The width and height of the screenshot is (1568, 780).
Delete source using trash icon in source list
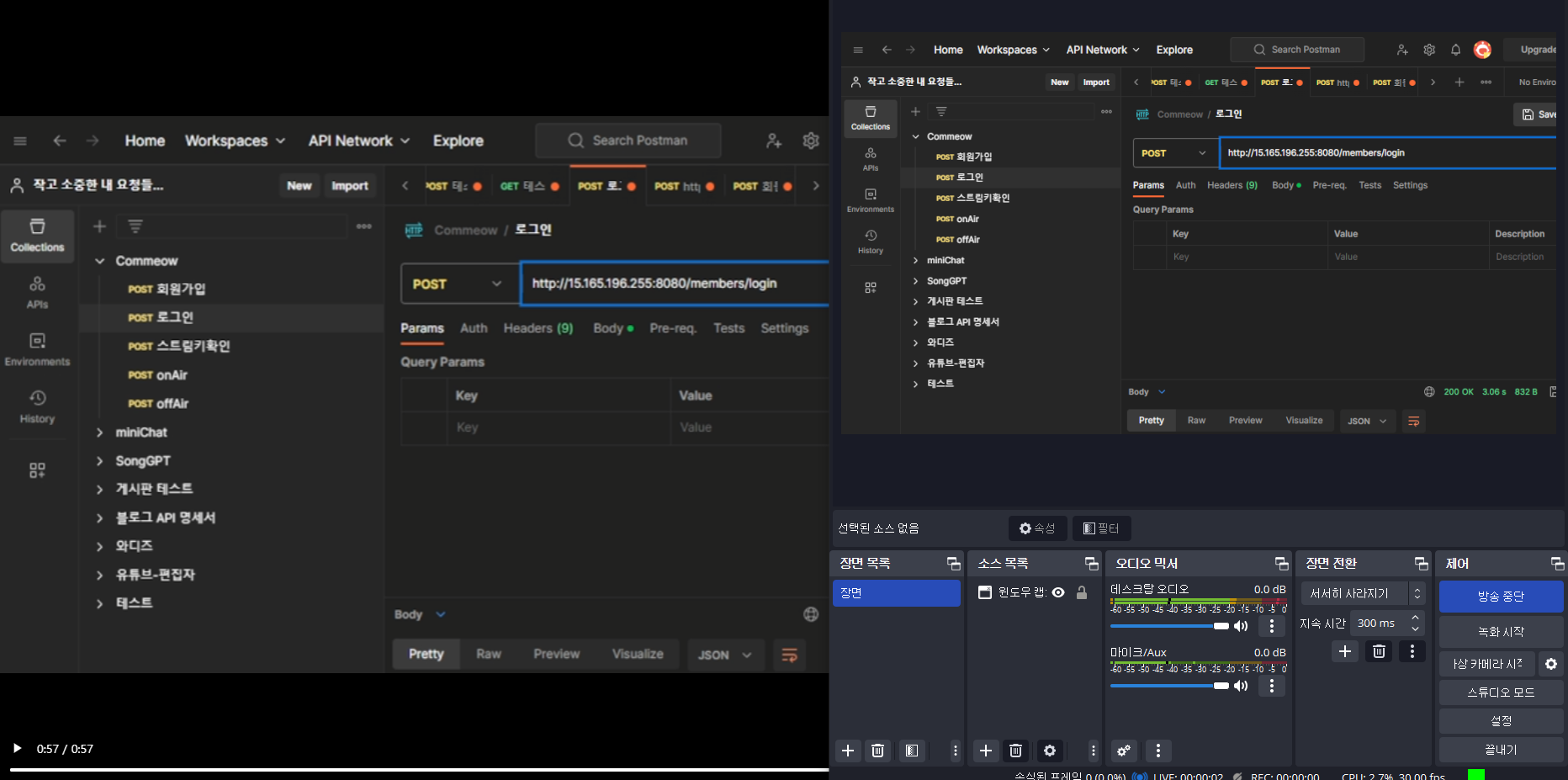coord(1015,751)
